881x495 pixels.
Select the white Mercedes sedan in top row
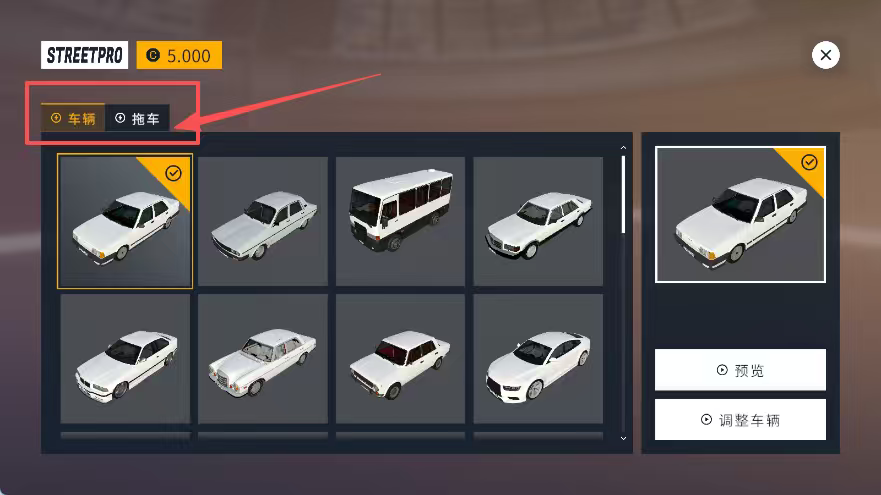pos(538,221)
